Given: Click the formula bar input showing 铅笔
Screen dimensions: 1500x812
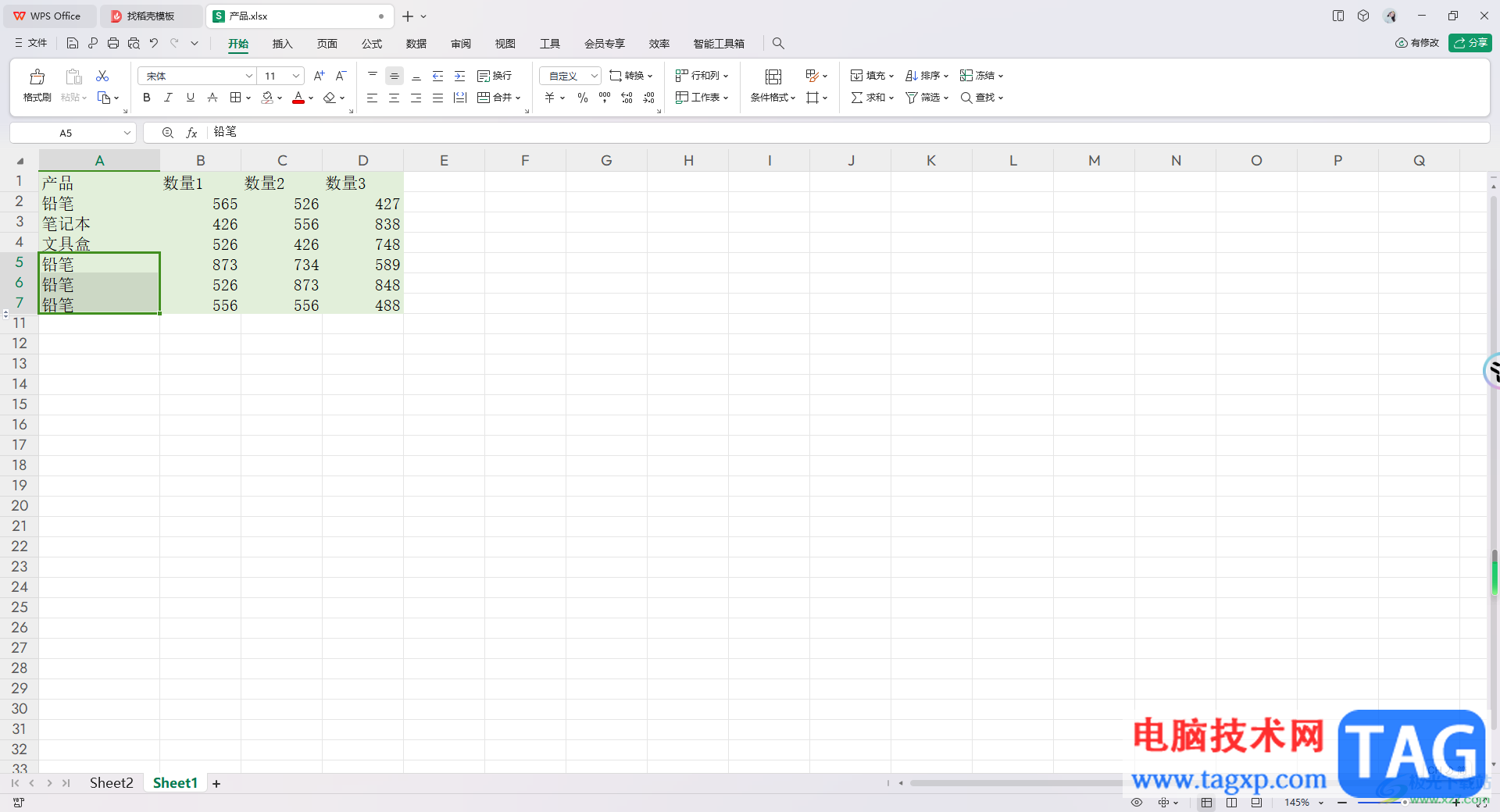Looking at the screenshot, I should pyautogui.click(x=848, y=133).
